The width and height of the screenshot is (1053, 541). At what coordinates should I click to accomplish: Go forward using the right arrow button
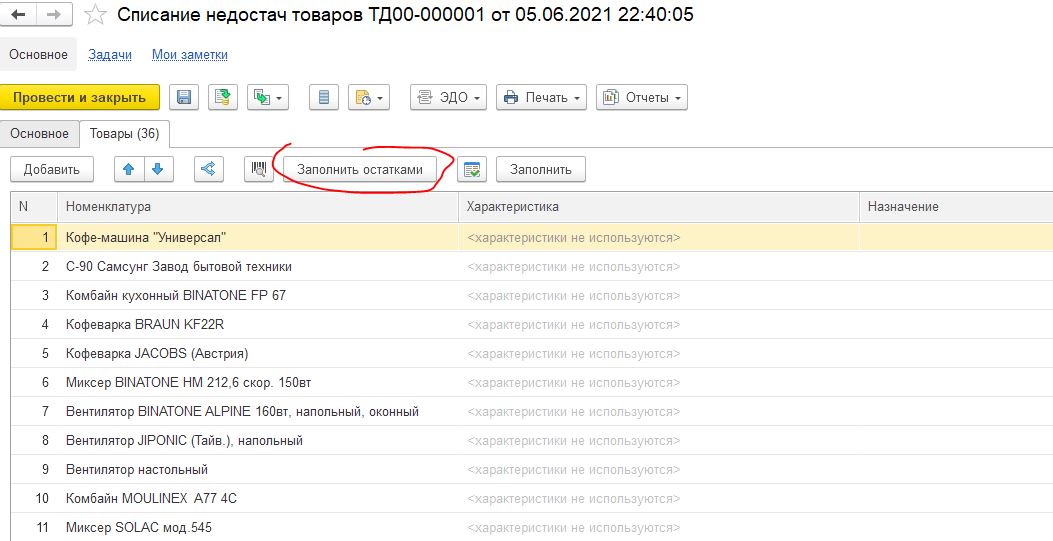click(54, 15)
